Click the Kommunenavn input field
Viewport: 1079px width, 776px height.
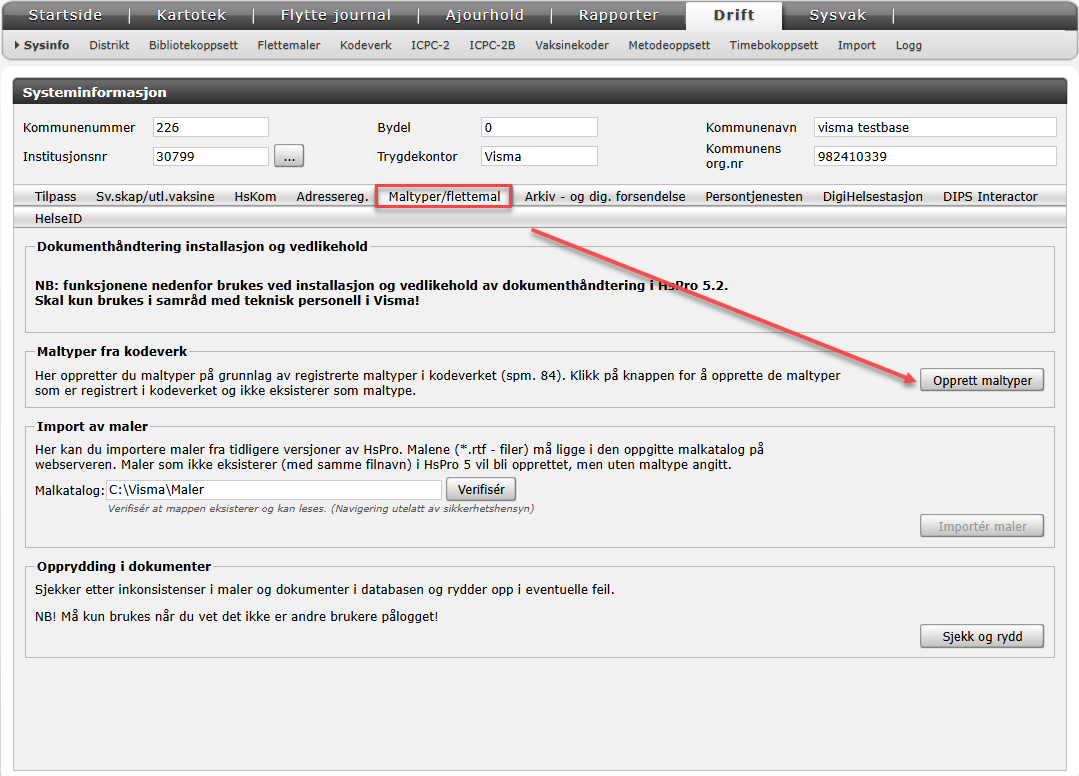[934, 127]
